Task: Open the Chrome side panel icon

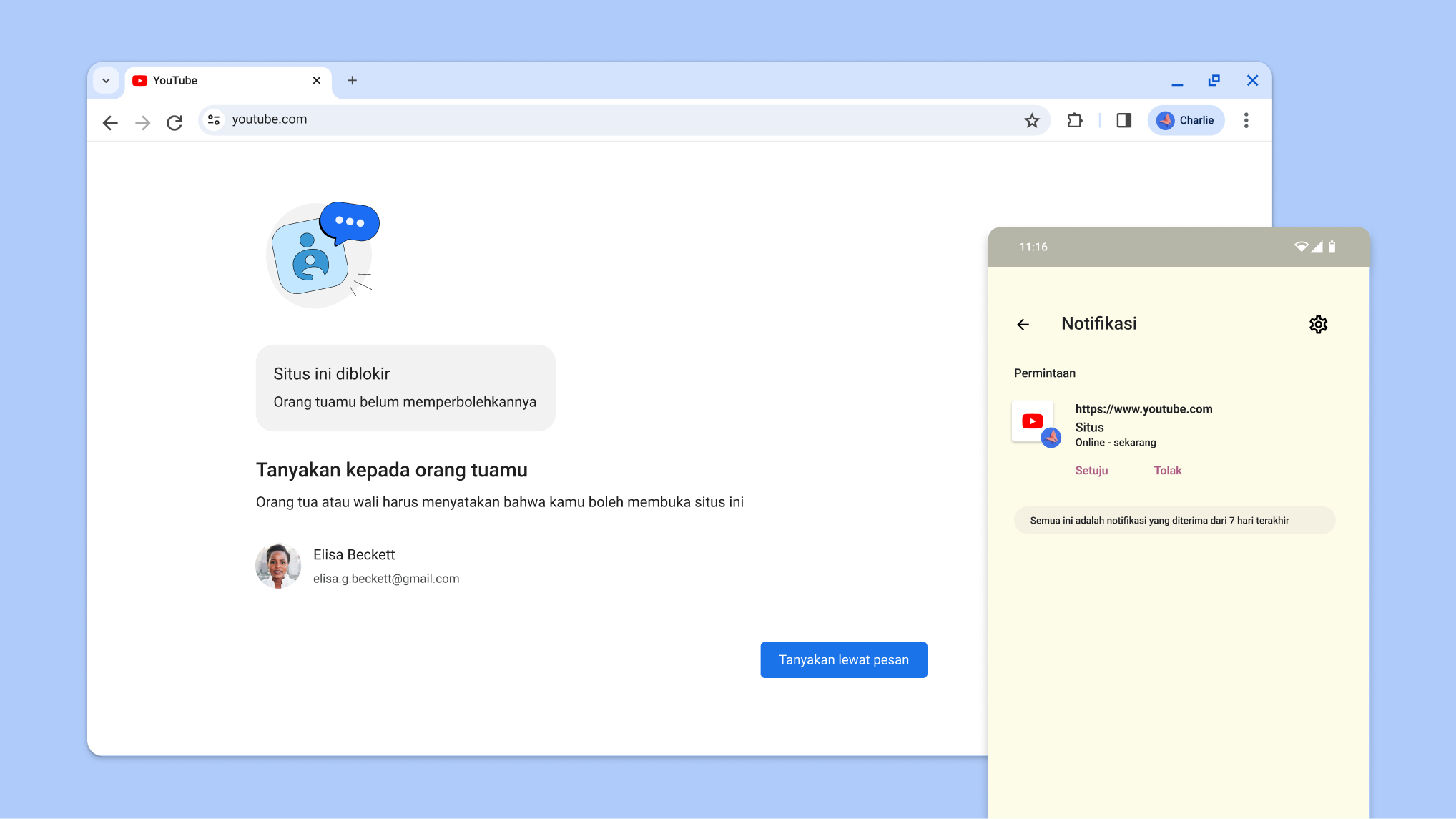Action: coord(1123,120)
